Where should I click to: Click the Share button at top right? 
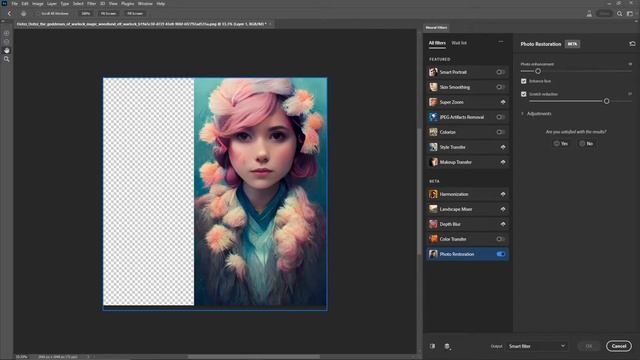(604, 13)
